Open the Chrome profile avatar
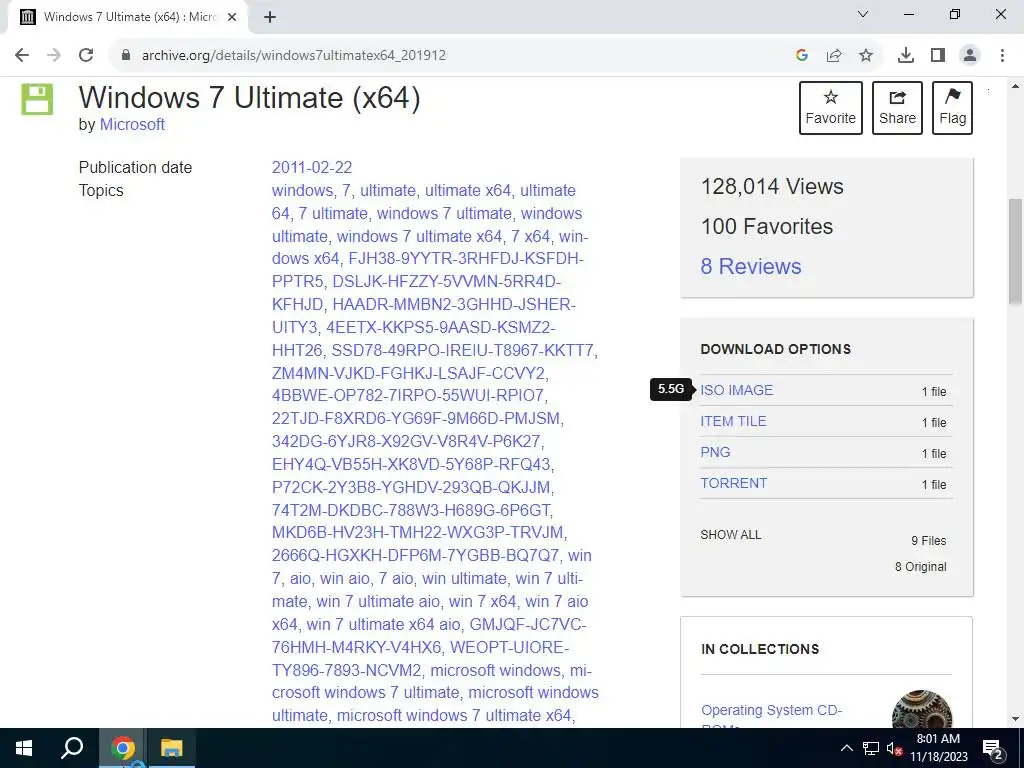 coord(970,55)
